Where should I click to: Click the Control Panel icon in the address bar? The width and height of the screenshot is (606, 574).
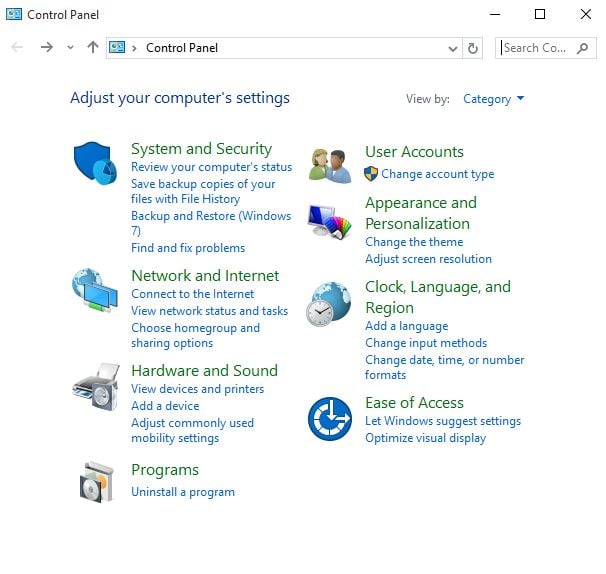(x=117, y=48)
